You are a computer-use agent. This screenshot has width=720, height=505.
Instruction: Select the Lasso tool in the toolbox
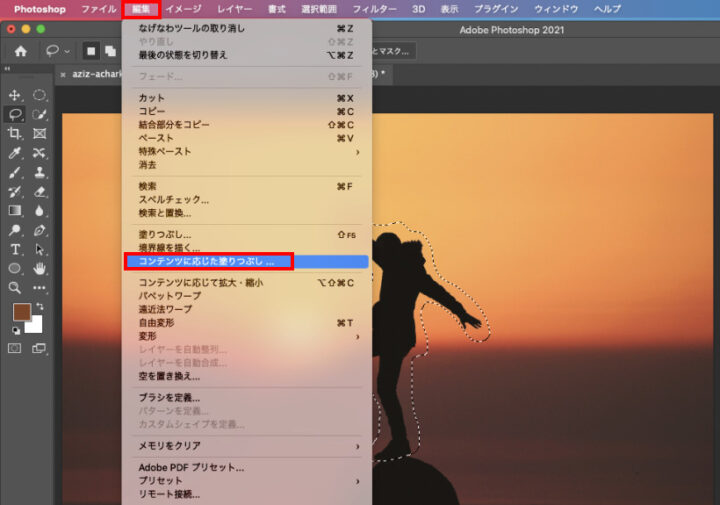[x=15, y=114]
